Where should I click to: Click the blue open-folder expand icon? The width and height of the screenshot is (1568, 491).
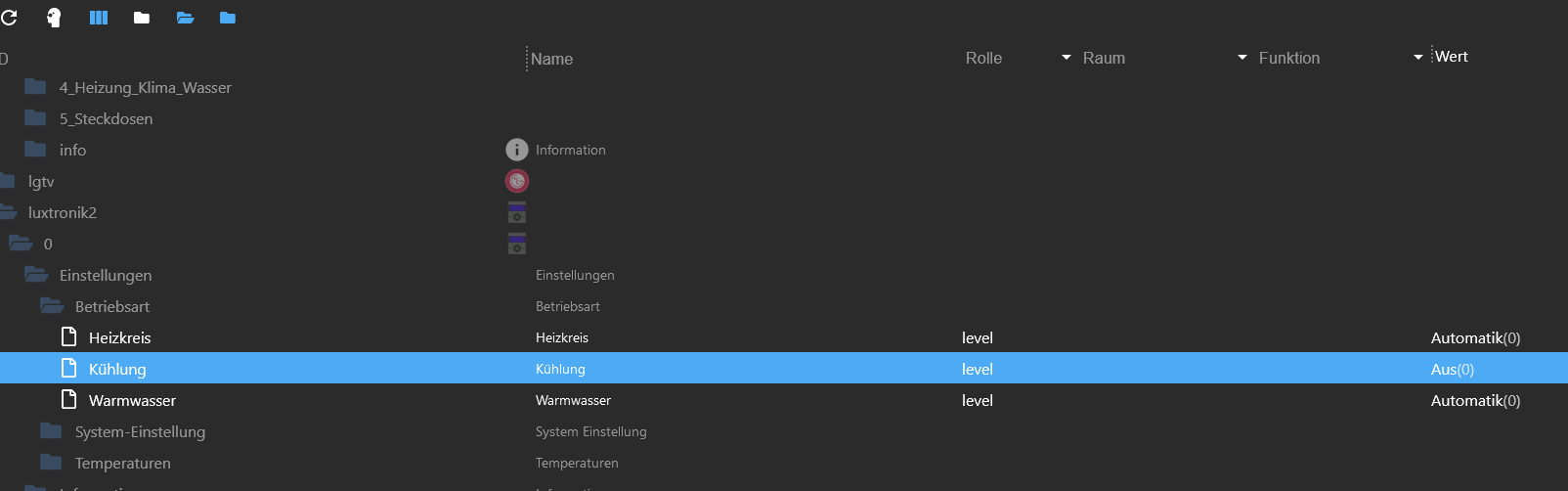(185, 18)
